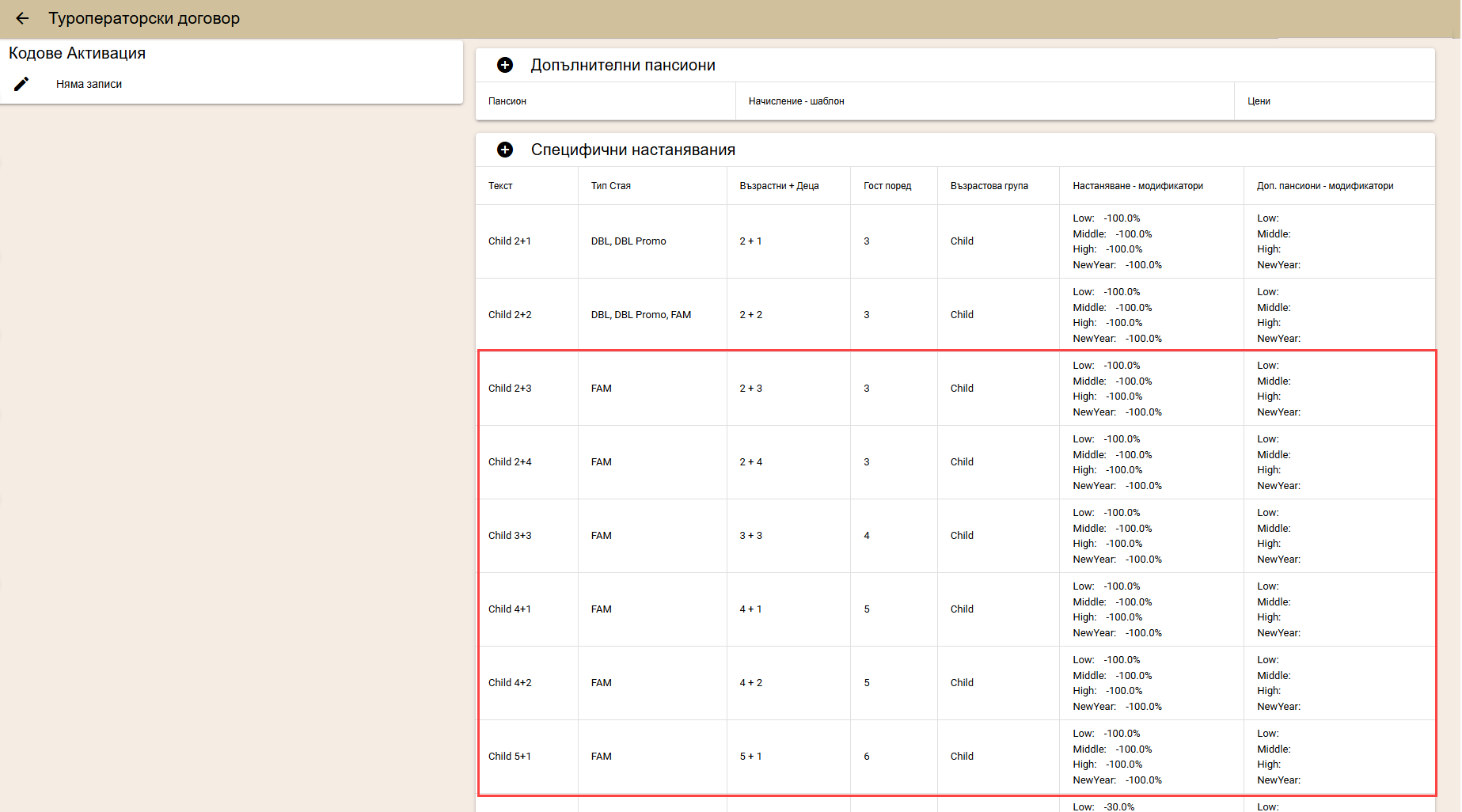Click FAM in the Child 5+1 row

point(602,757)
